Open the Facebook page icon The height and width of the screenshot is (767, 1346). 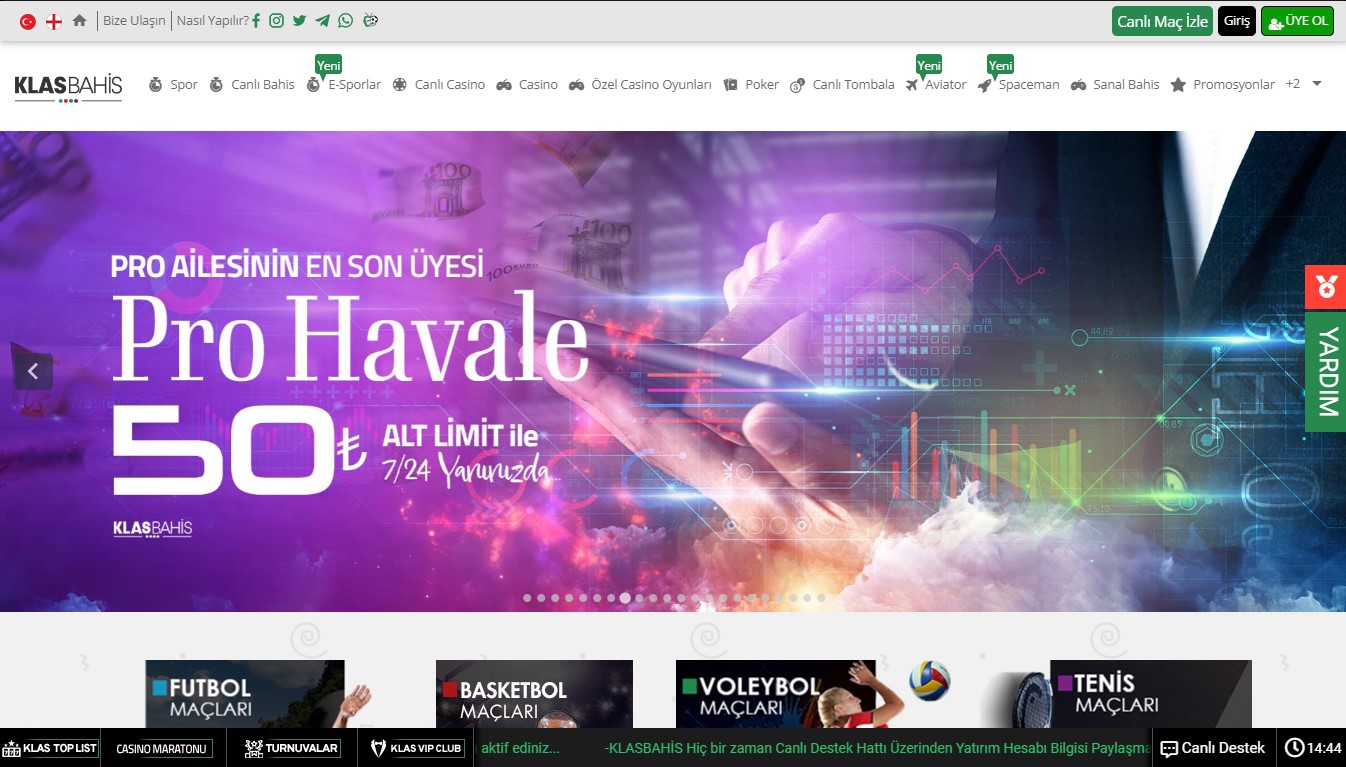coord(257,20)
